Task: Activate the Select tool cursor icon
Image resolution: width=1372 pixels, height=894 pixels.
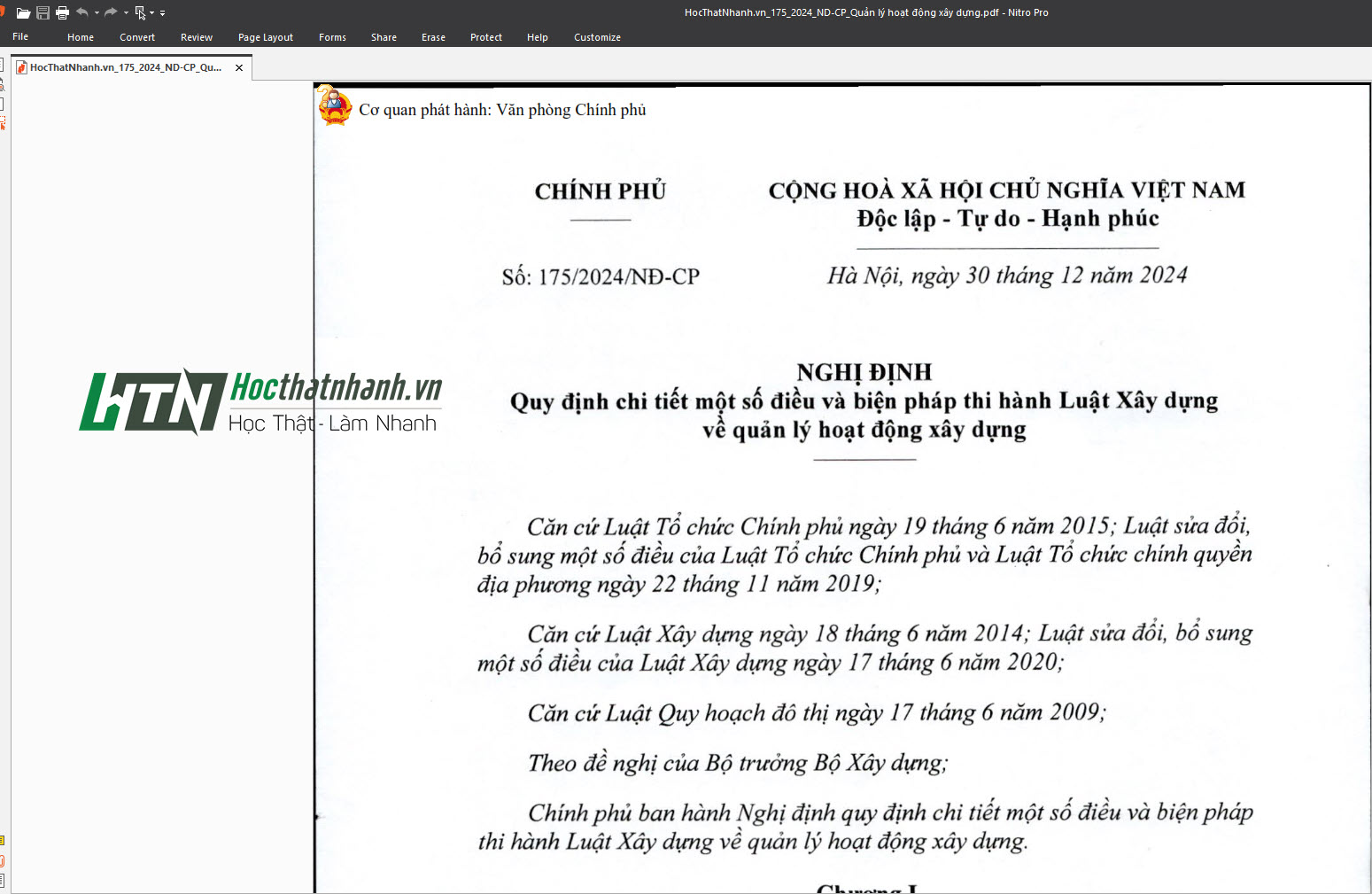Action: (140, 13)
